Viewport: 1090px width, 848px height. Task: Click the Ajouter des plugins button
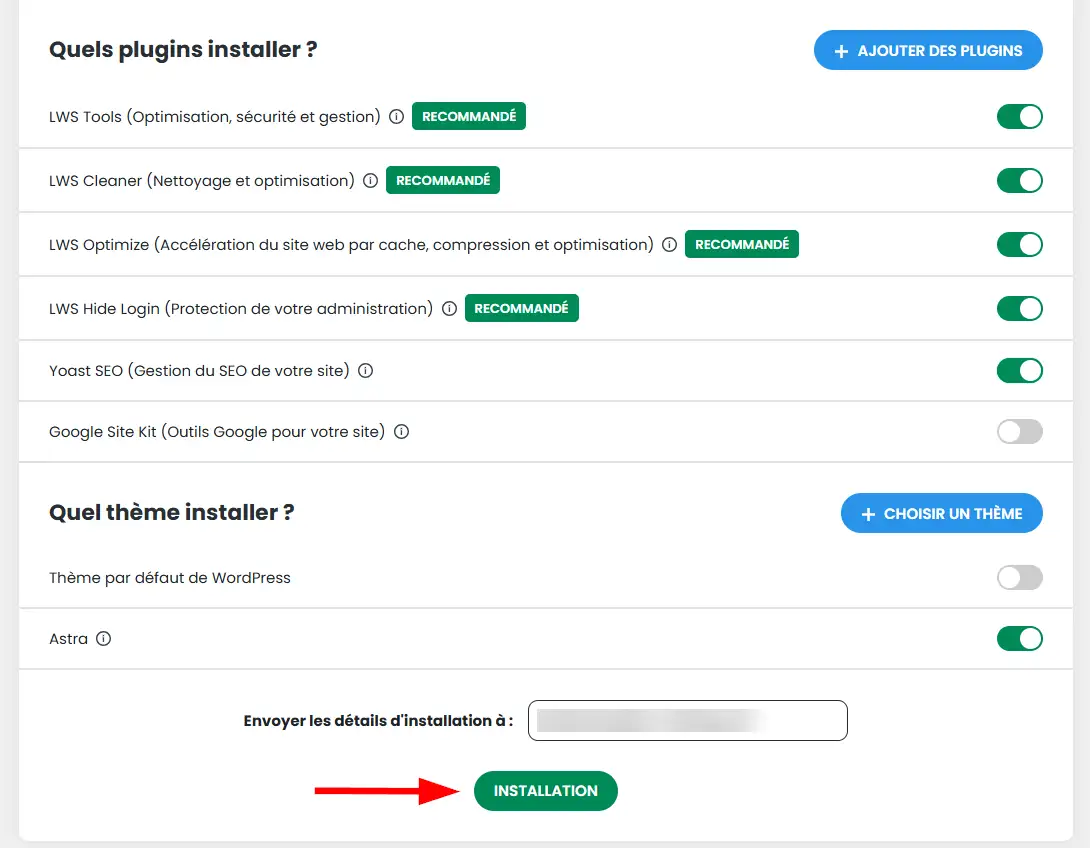[928, 50]
